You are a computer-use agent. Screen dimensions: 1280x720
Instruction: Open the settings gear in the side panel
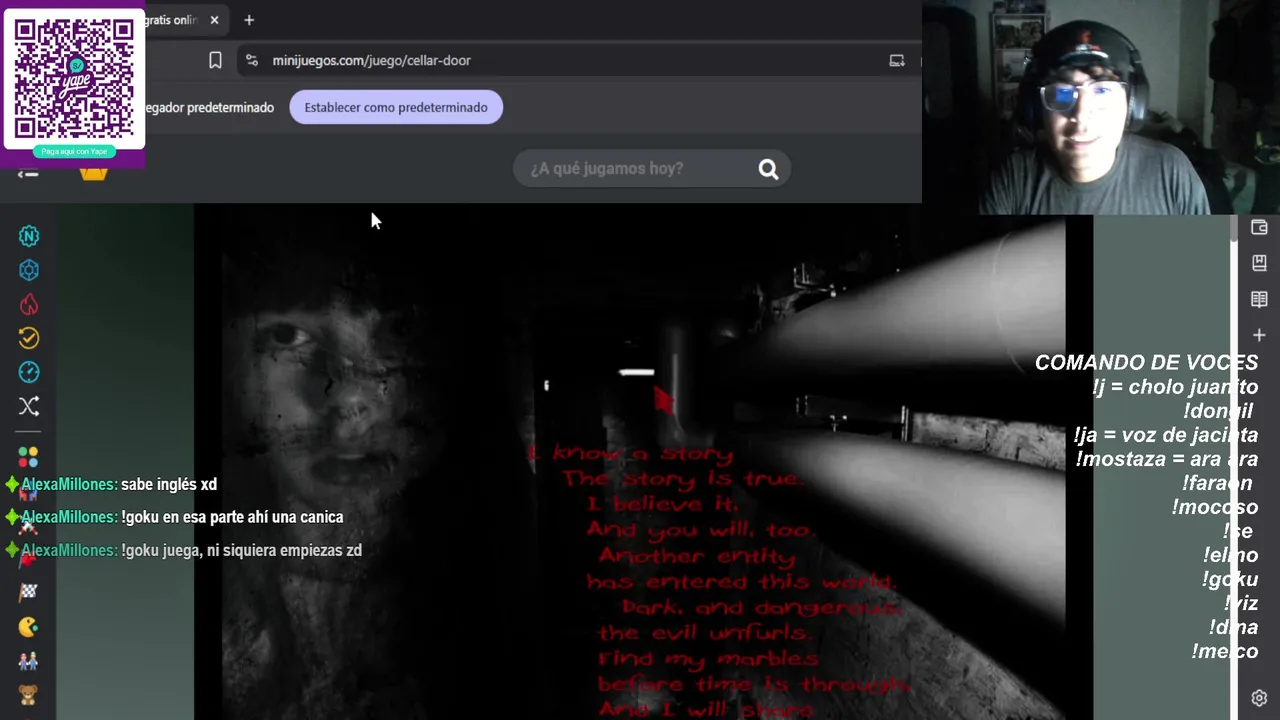click(x=1259, y=698)
